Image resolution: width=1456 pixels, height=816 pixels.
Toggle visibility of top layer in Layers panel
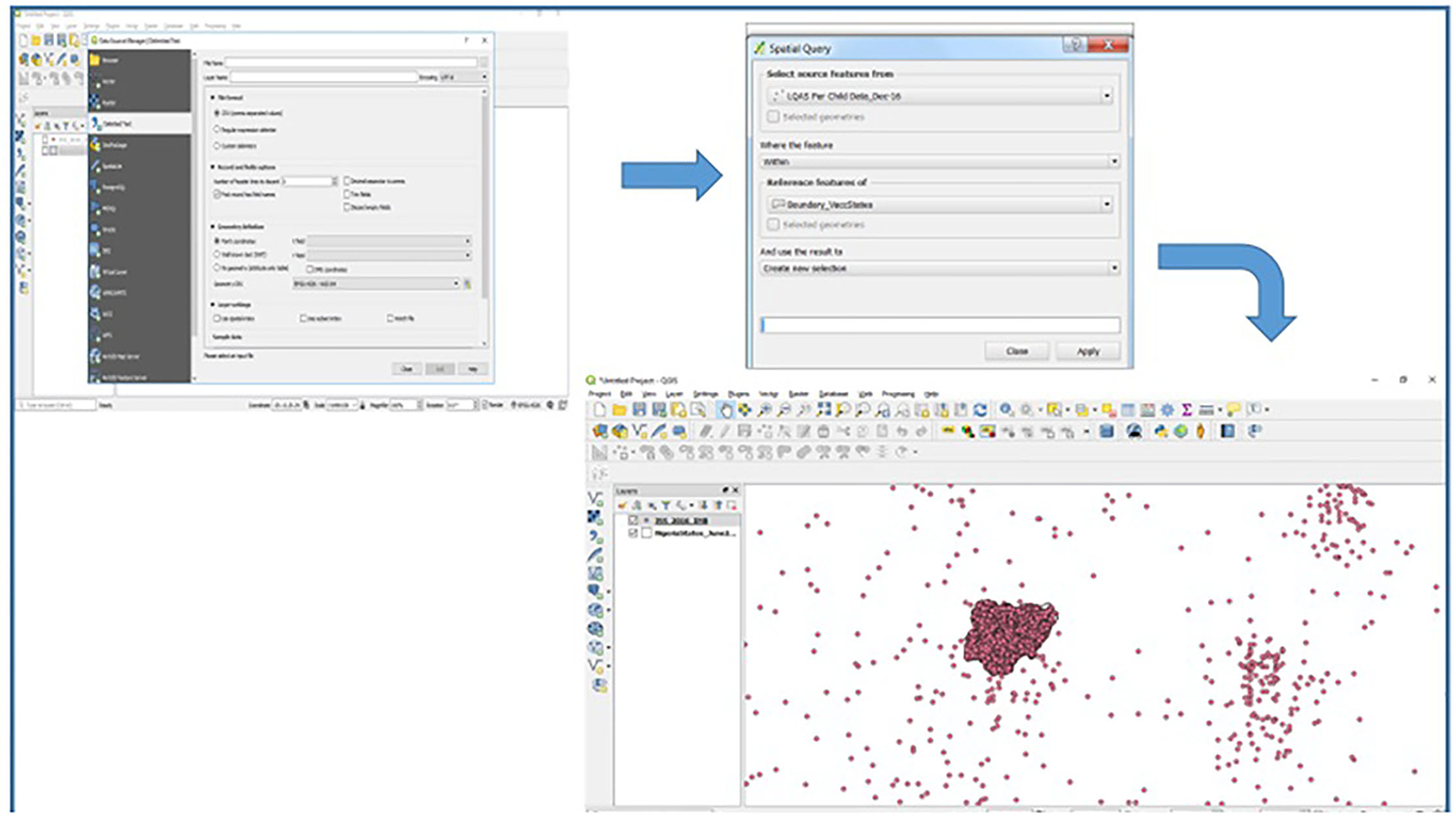[633, 520]
